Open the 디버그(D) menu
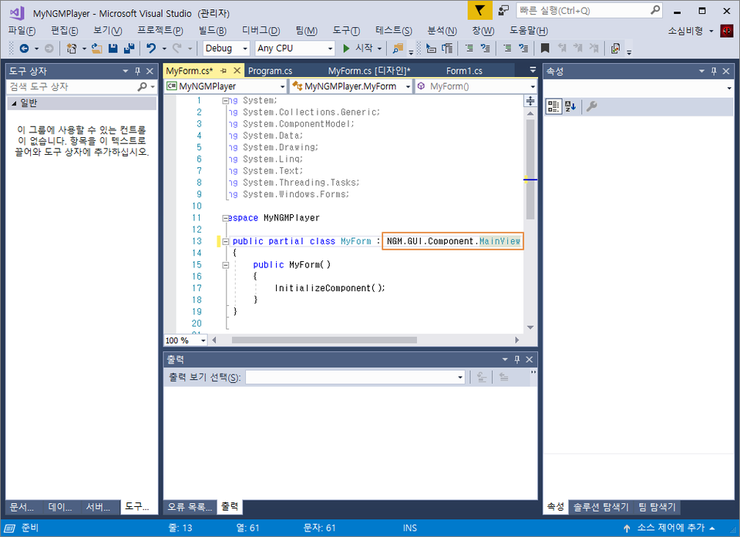This screenshot has width=740, height=537. pyautogui.click(x=261, y=31)
